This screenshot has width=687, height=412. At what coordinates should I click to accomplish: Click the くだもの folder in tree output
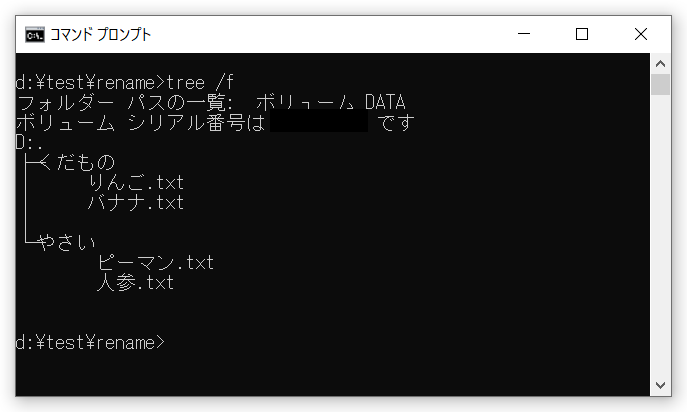[x=77, y=163]
